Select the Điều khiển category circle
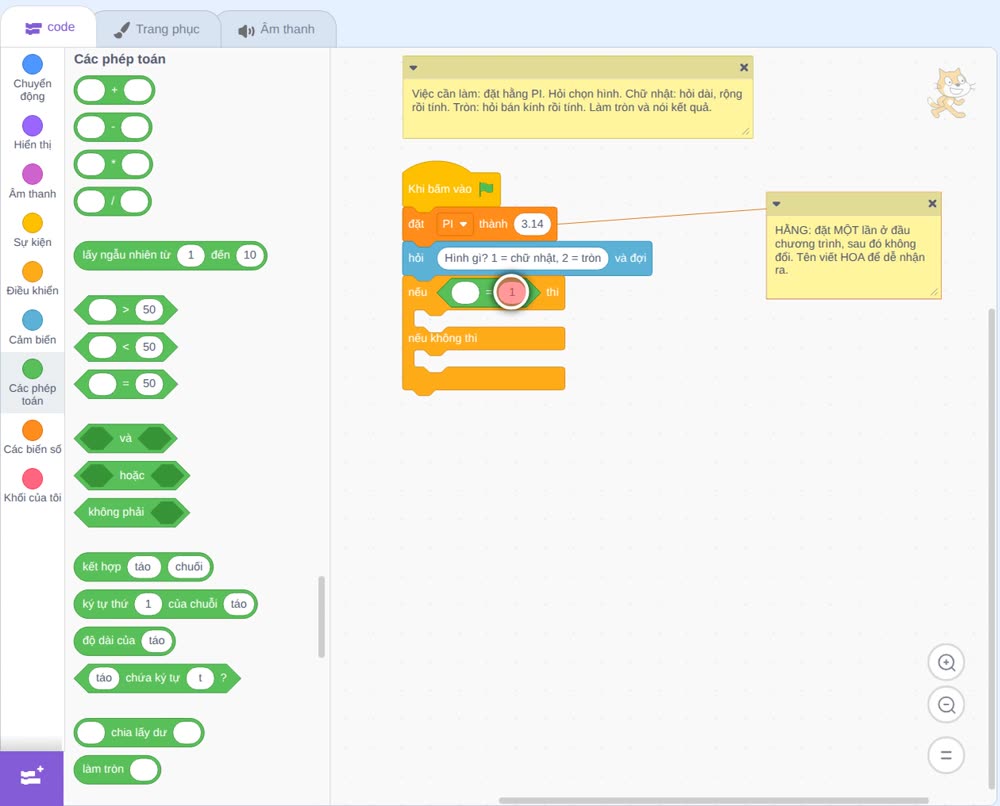 (33, 272)
